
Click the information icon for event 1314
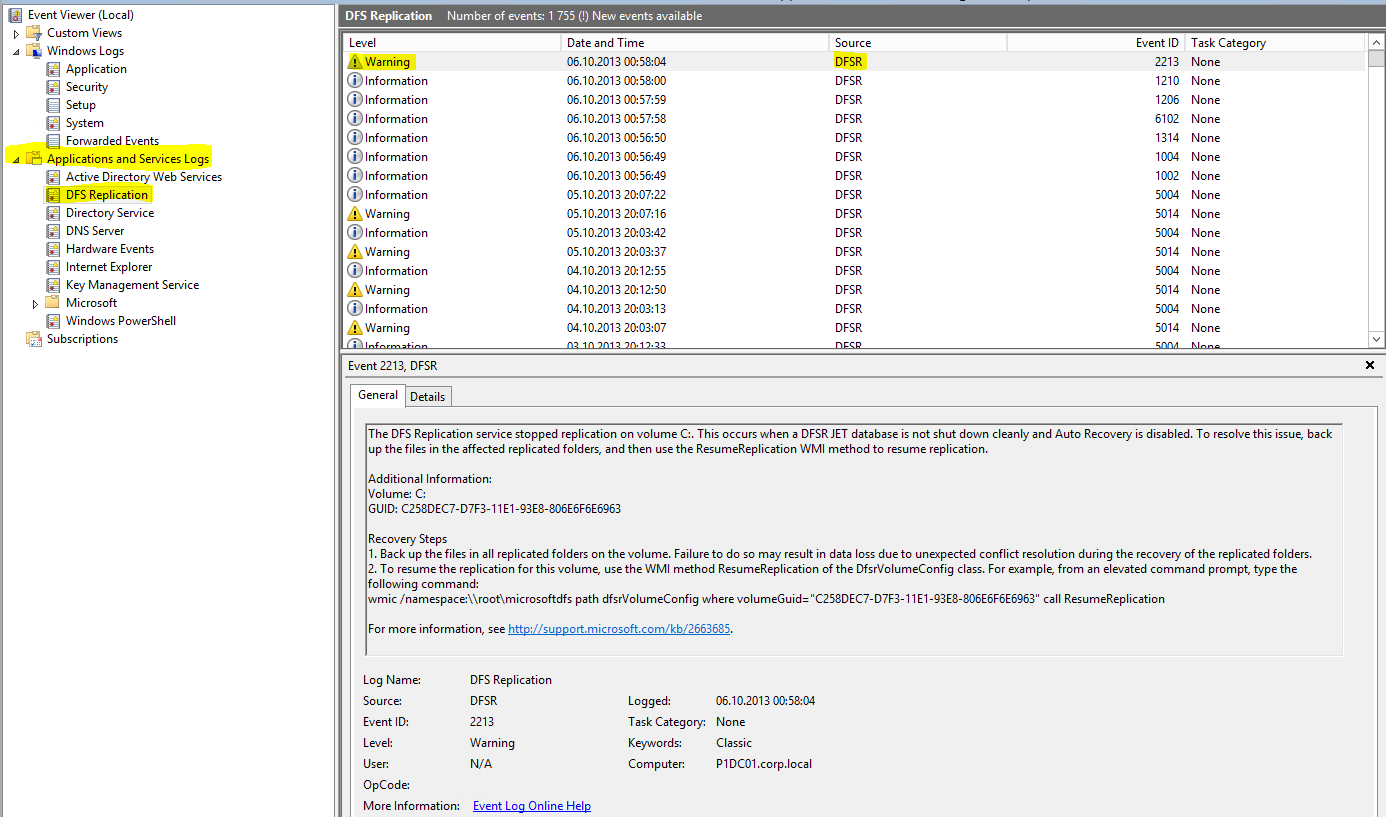pos(355,138)
